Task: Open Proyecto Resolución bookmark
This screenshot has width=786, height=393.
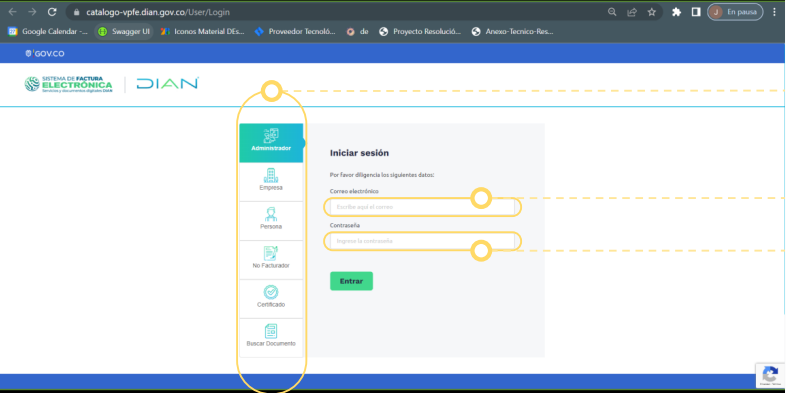Action: coord(420,32)
